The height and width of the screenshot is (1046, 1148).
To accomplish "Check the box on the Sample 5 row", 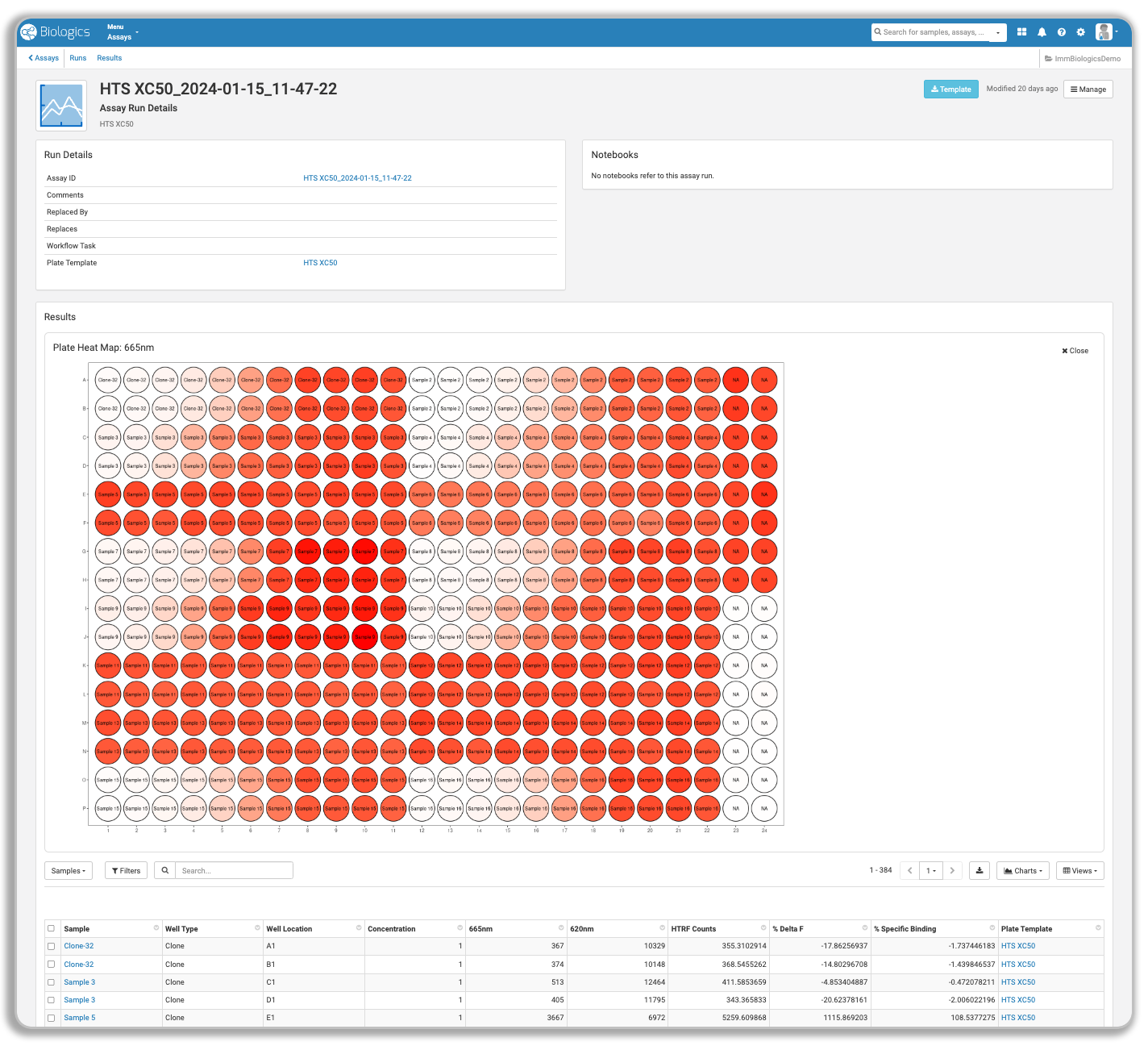I will 51,1017.
